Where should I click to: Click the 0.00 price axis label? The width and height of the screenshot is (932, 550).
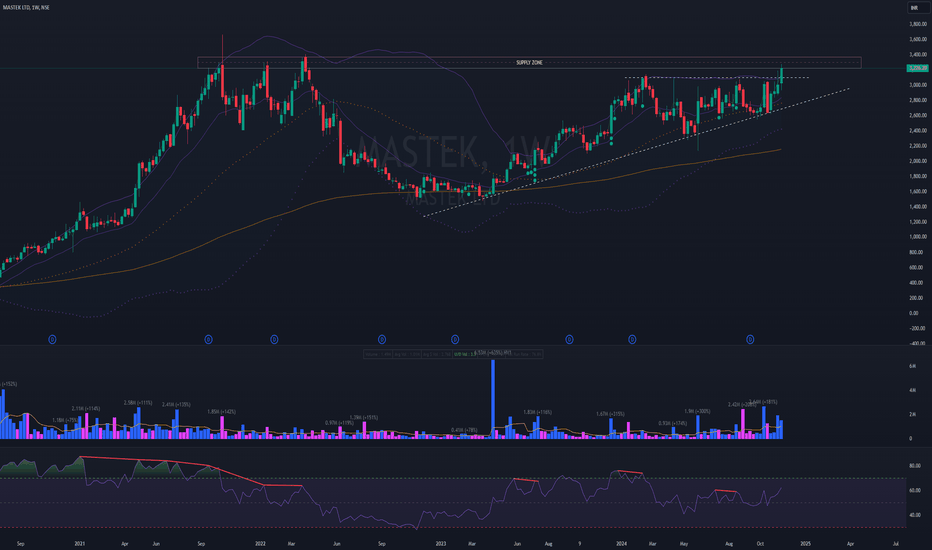point(914,313)
